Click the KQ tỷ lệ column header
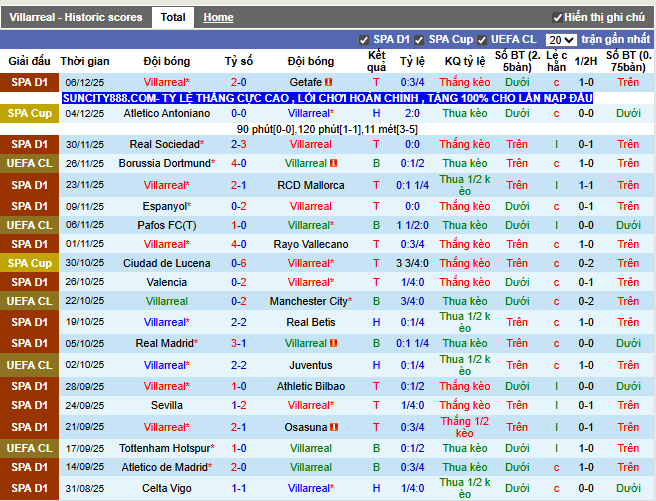Screen dimensions: 656x501 pos(465,61)
